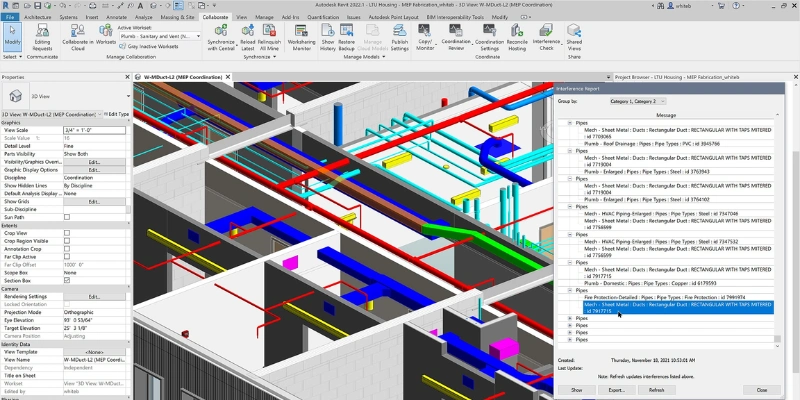800x400 pixels.
Task: Open the Group by dropdown
Action: 638,102
